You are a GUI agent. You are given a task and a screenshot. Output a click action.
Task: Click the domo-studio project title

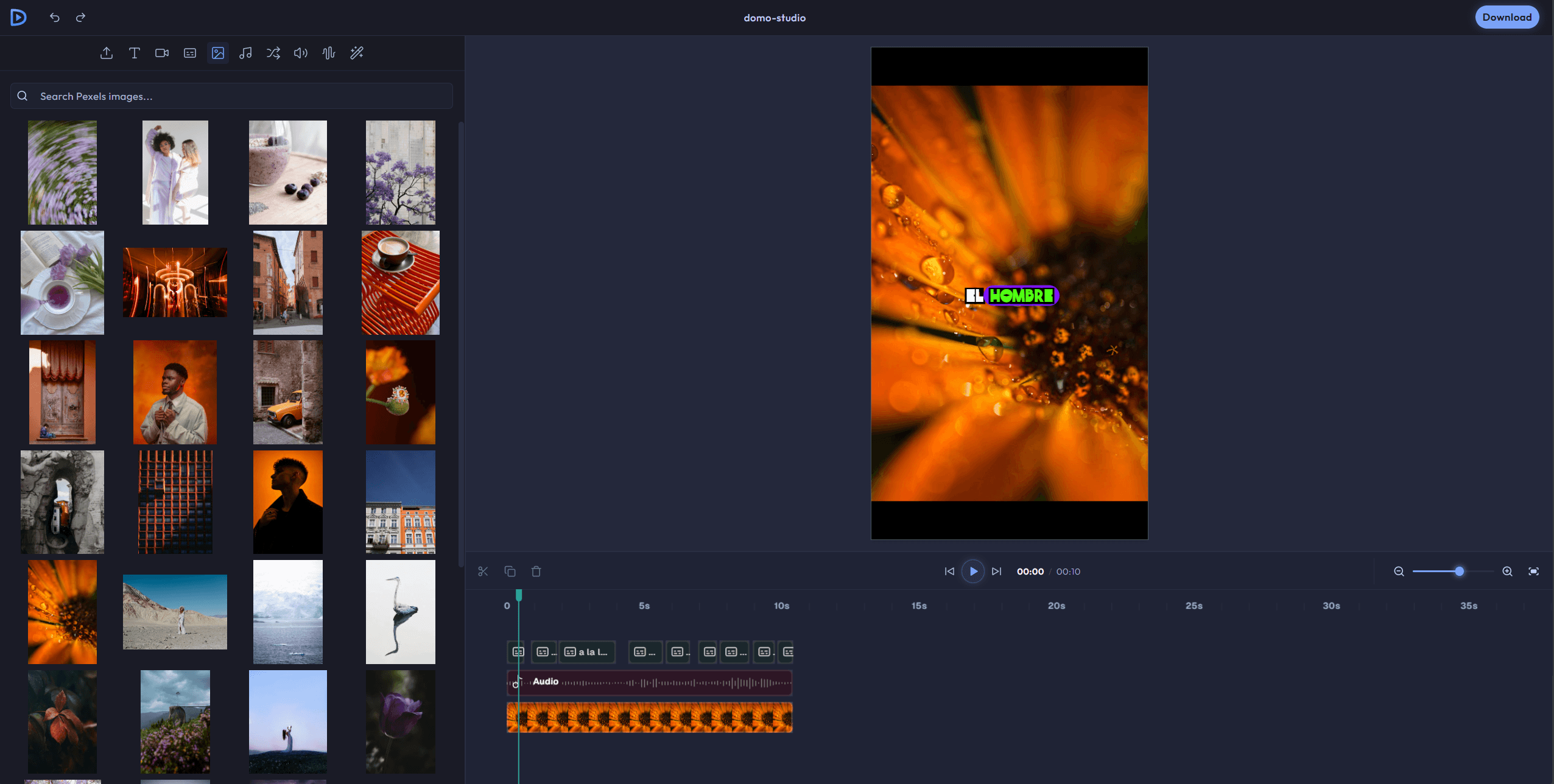coord(775,18)
